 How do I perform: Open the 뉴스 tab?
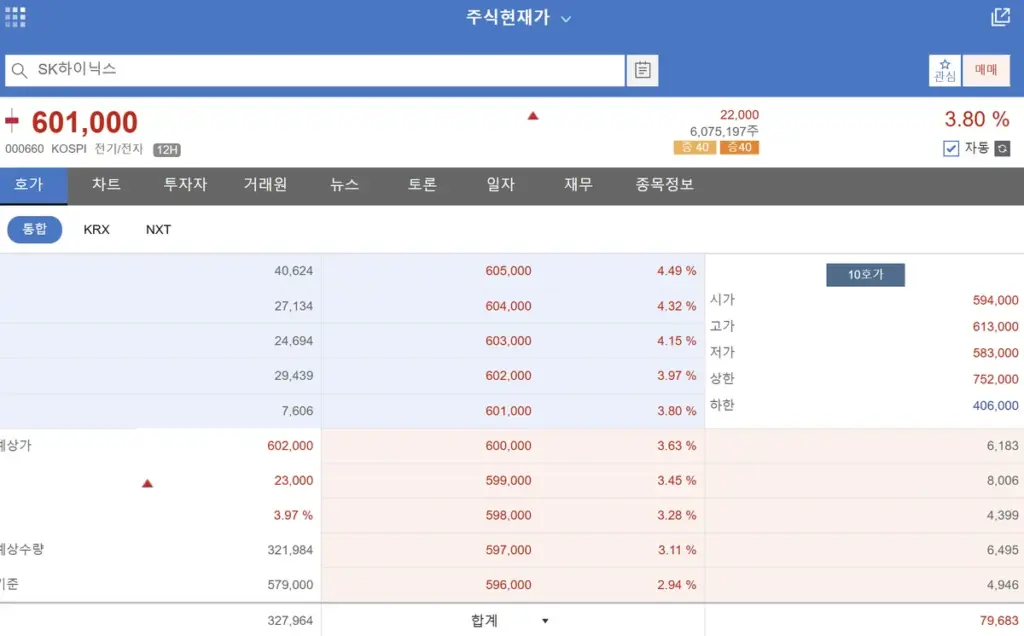click(x=344, y=185)
